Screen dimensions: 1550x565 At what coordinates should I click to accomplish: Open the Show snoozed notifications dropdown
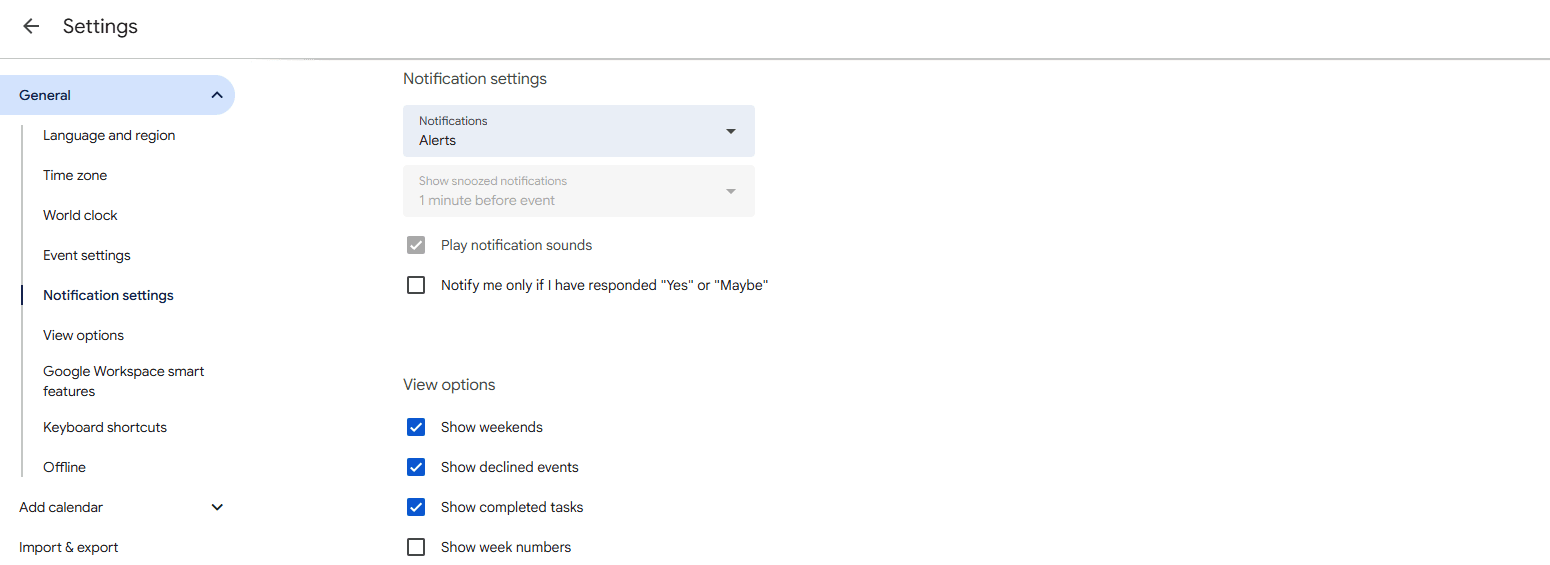(579, 191)
